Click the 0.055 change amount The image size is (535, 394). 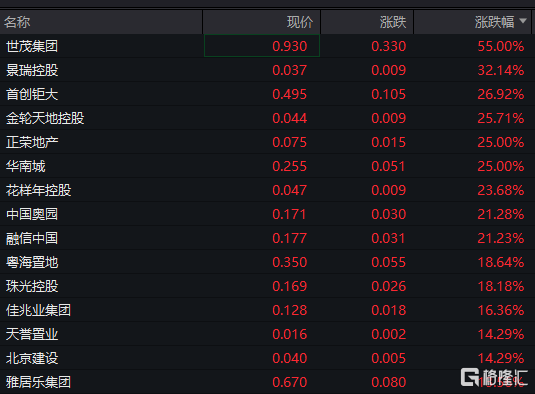coord(389,262)
